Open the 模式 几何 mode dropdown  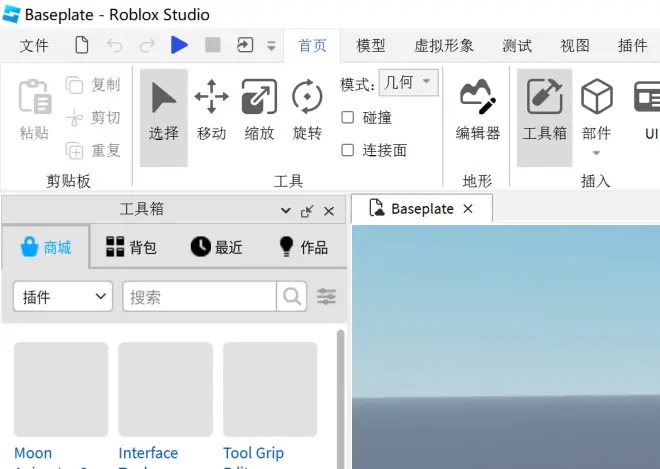pyautogui.click(x=408, y=82)
